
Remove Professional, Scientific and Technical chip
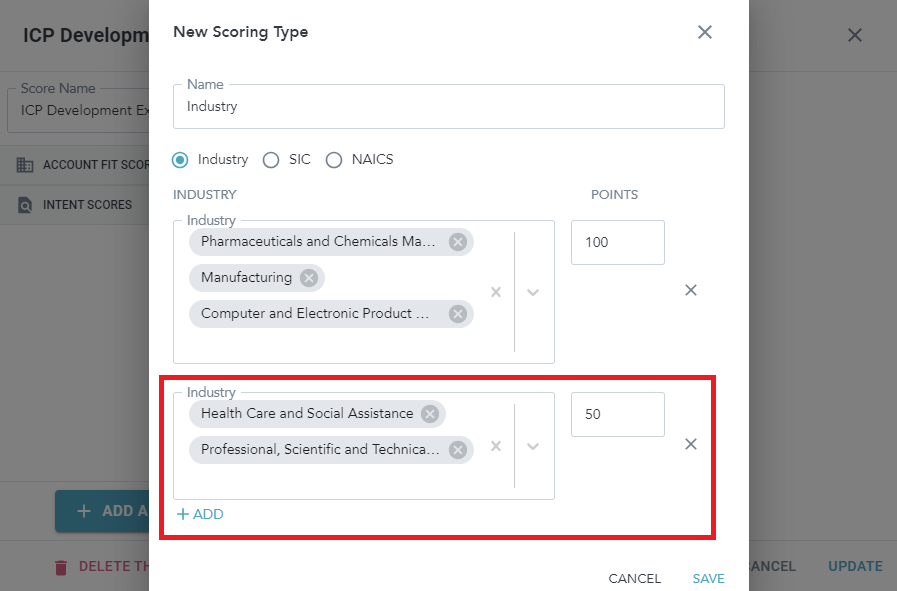457,450
